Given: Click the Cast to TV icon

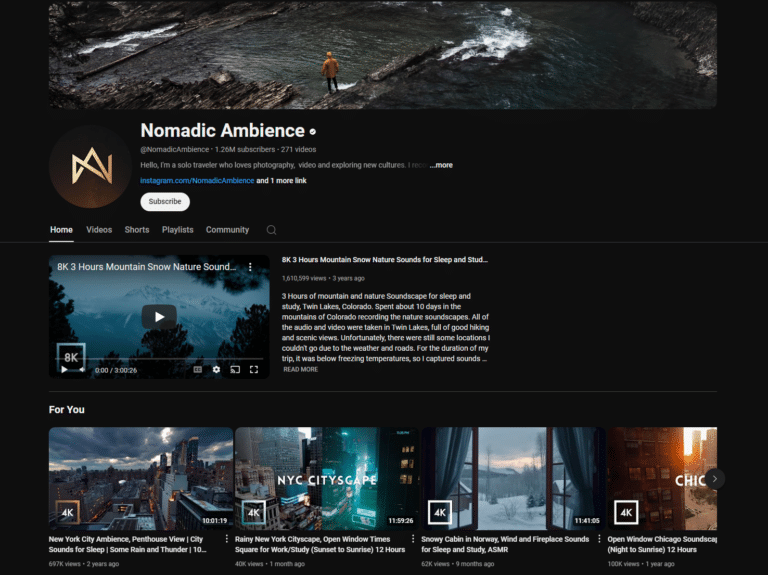Looking at the screenshot, I should coord(235,369).
